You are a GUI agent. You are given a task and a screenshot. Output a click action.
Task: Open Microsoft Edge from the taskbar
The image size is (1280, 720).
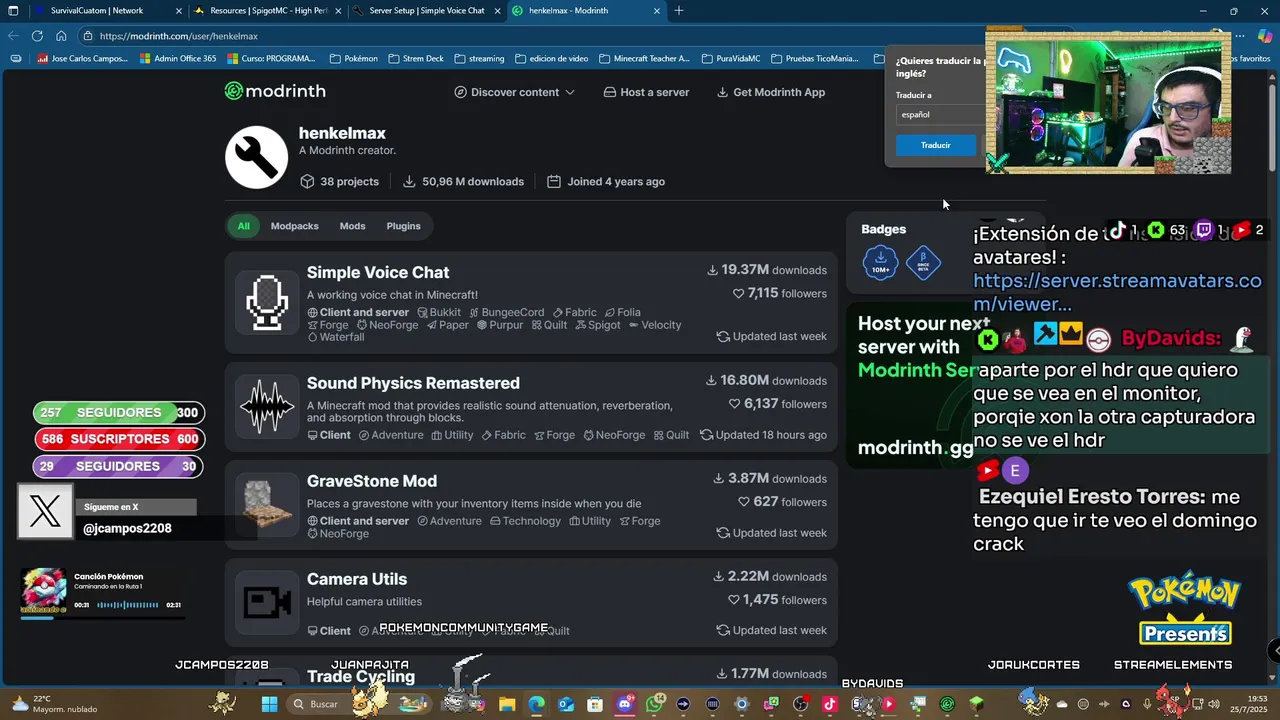[536, 704]
